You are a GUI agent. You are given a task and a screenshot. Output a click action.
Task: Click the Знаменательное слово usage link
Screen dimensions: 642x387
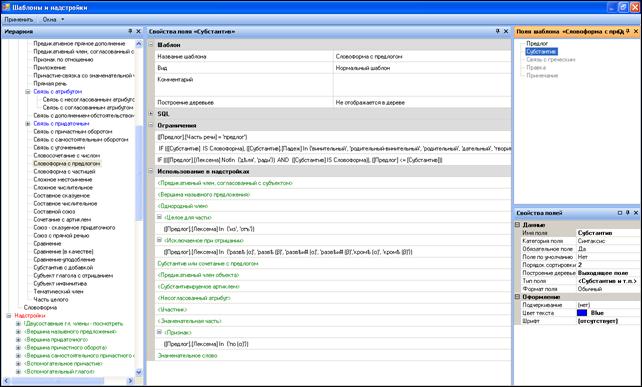[x=187, y=355]
